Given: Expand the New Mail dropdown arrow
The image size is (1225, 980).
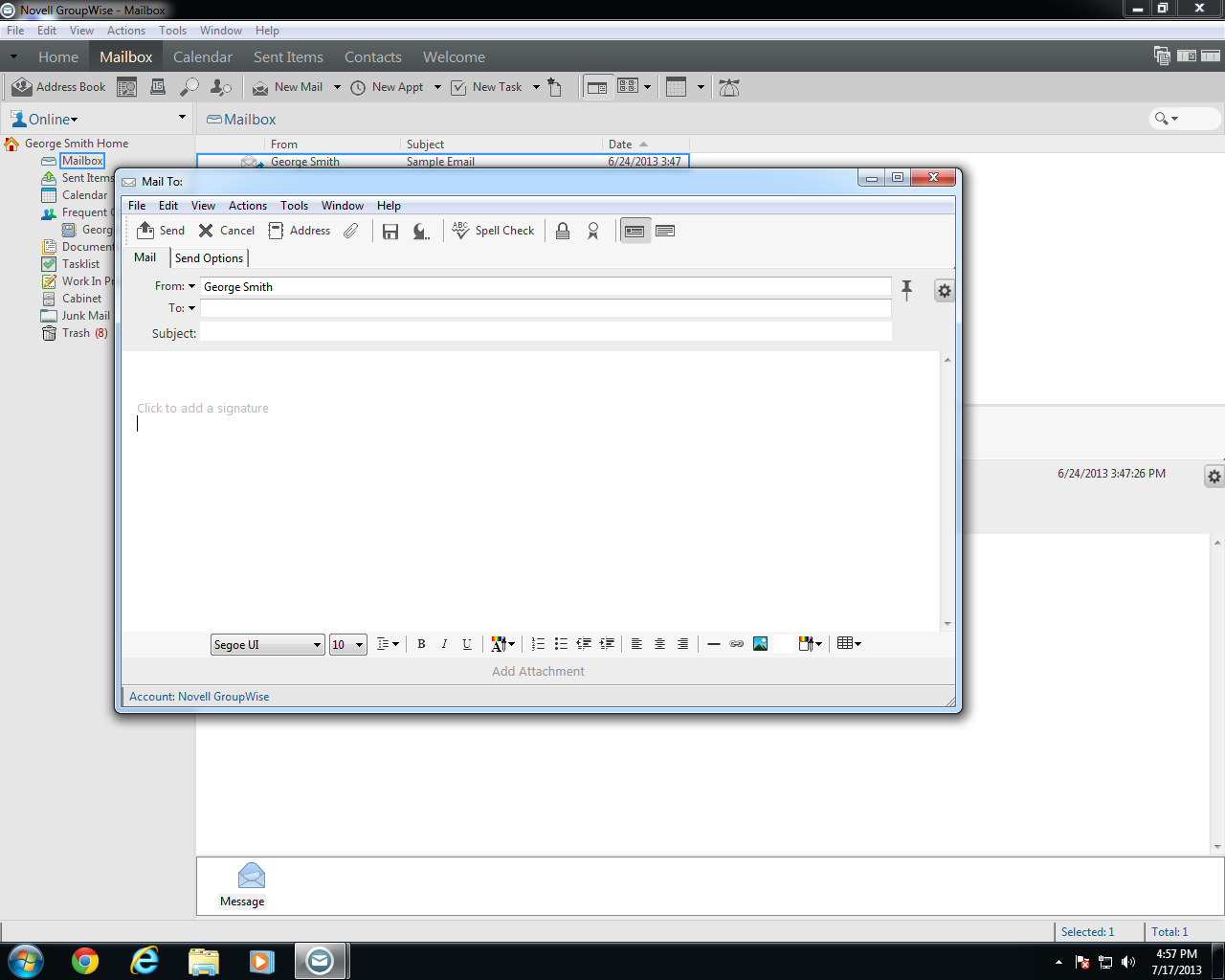Looking at the screenshot, I should click(337, 87).
